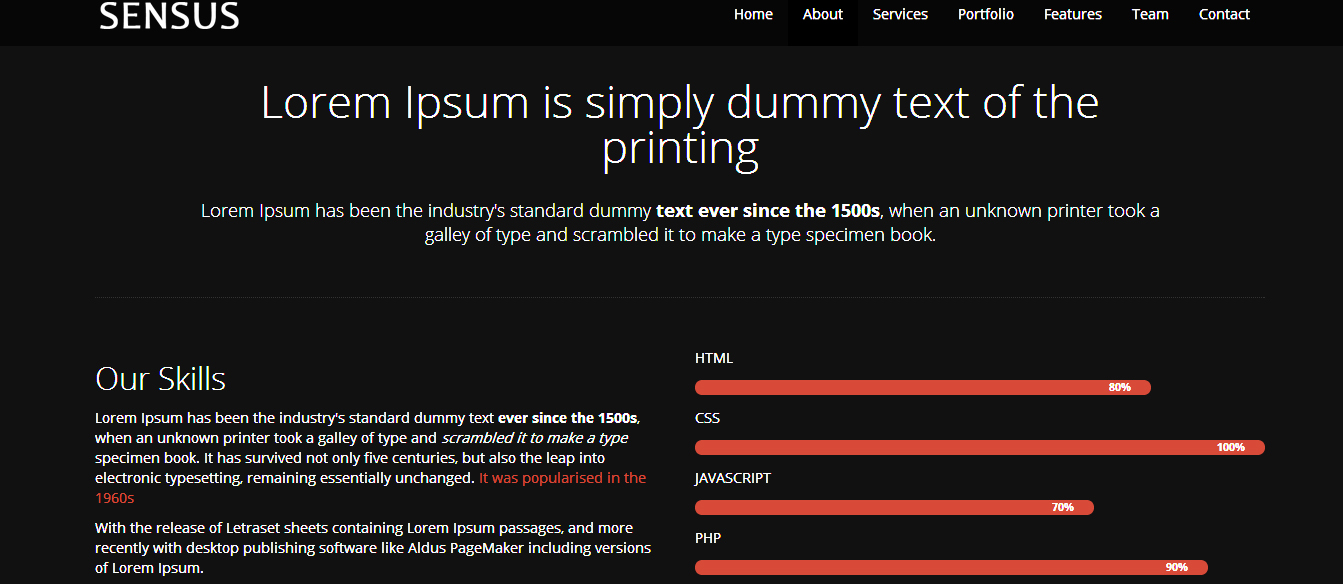Click the red 'It was popularised' text

[x=562, y=478]
